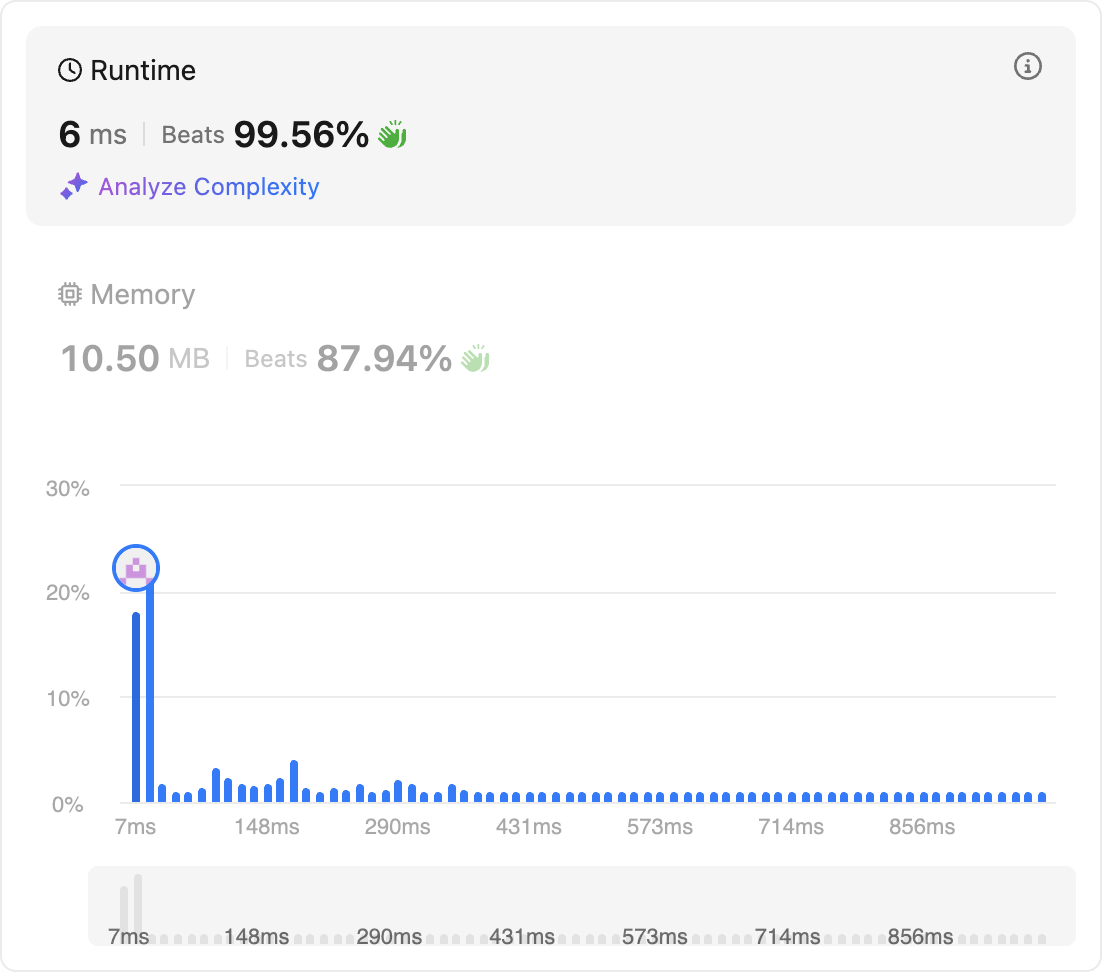This screenshot has width=1114, height=976.
Task: Open the Analyze Complexity link
Action: (208, 187)
